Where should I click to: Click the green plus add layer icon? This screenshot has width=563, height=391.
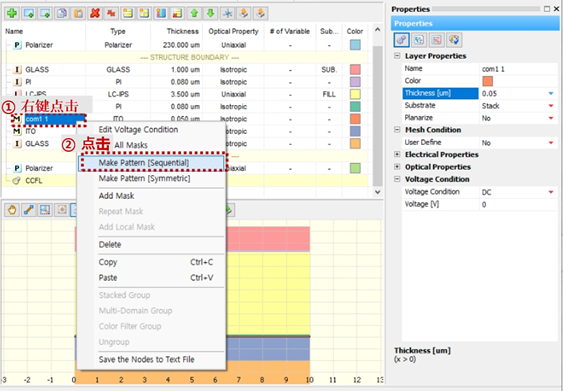point(12,13)
